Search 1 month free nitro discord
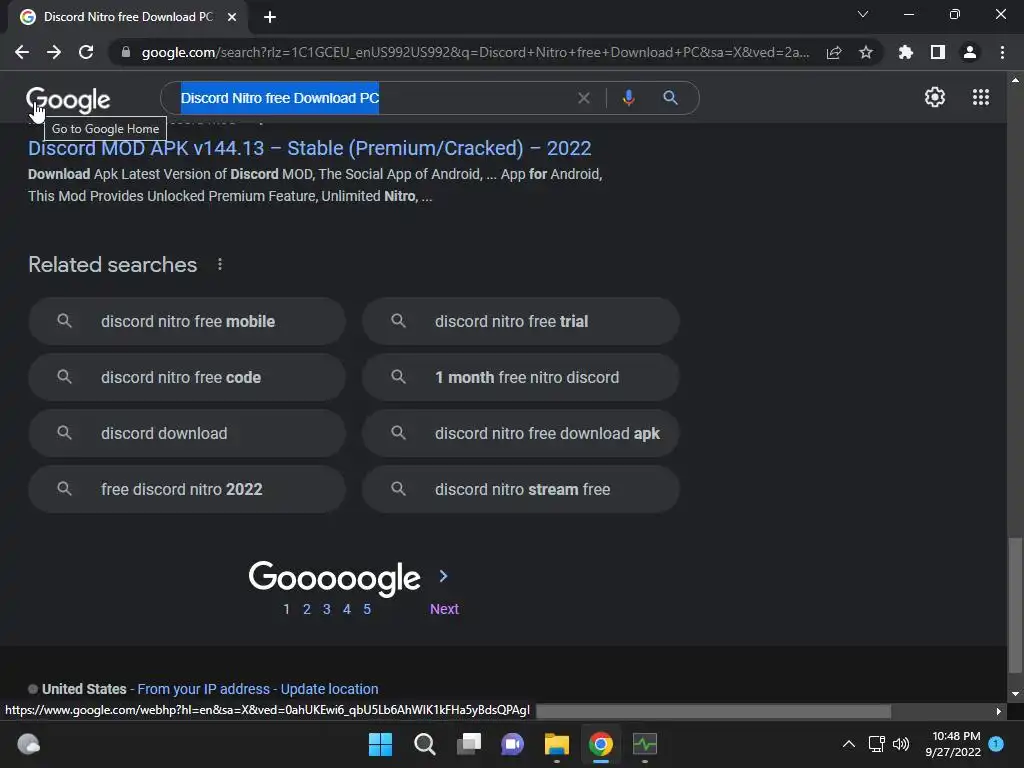This screenshot has width=1024, height=768. click(x=520, y=377)
